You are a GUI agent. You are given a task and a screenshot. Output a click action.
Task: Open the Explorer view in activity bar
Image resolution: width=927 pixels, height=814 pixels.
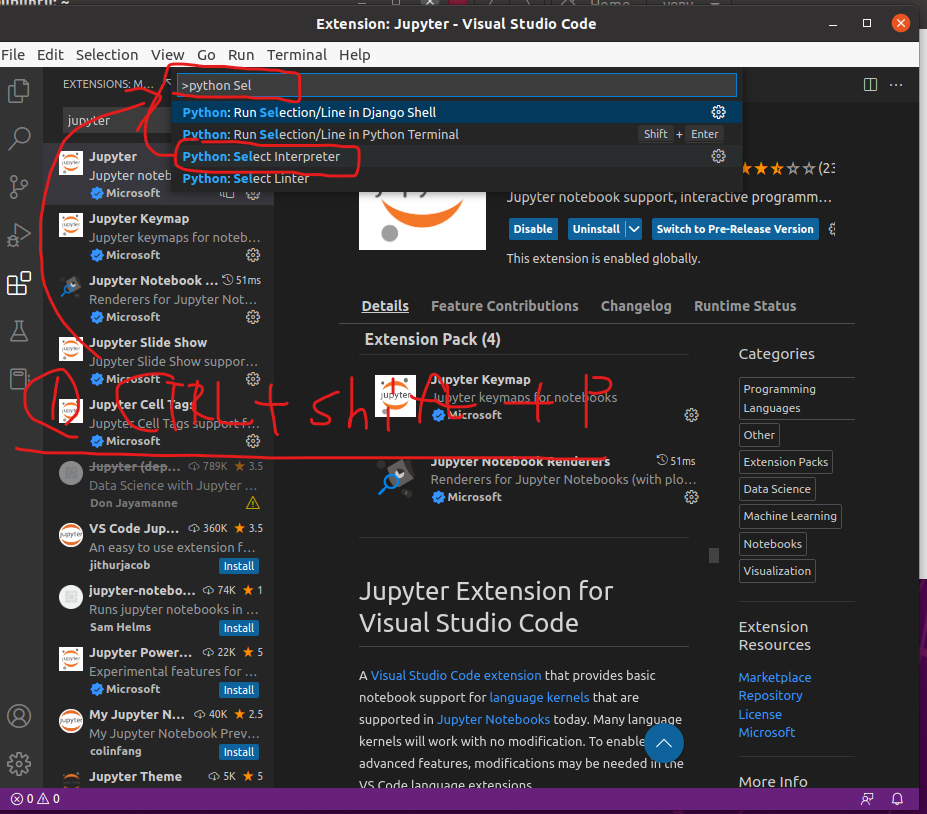click(19, 91)
